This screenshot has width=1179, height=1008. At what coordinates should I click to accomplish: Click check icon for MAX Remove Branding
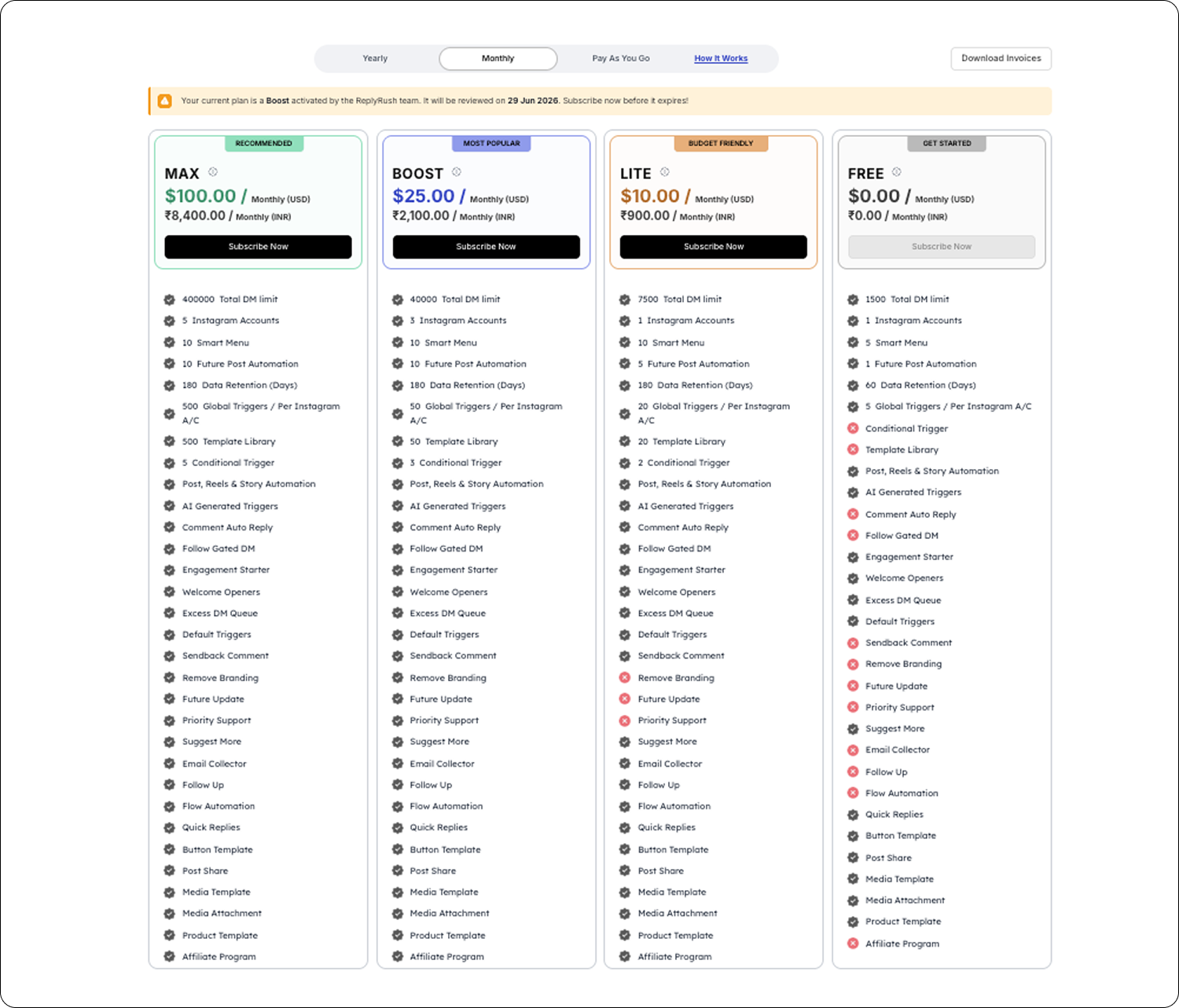pos(169,677)
